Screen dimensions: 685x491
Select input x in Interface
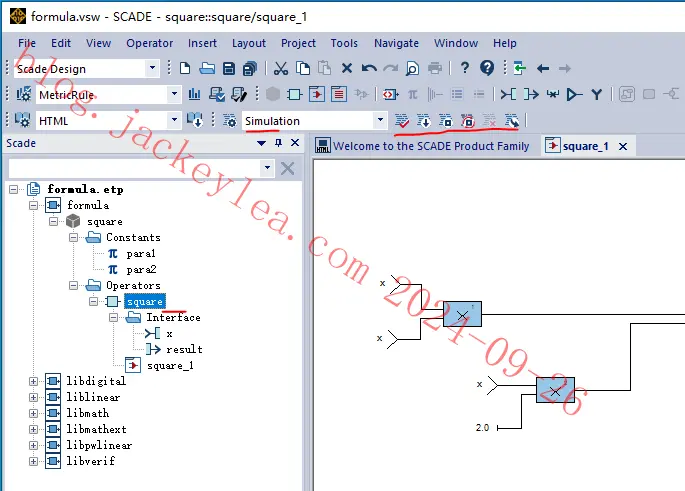[169, 334]
